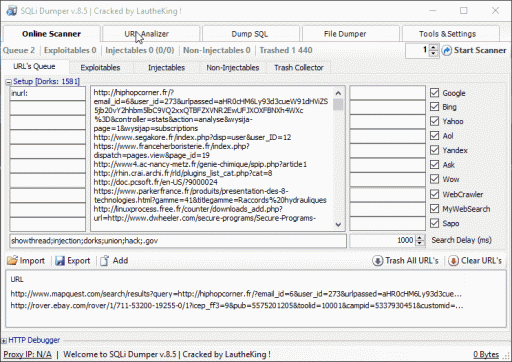
Task: Click the Import folder icon button
Action: coord(26,260)
